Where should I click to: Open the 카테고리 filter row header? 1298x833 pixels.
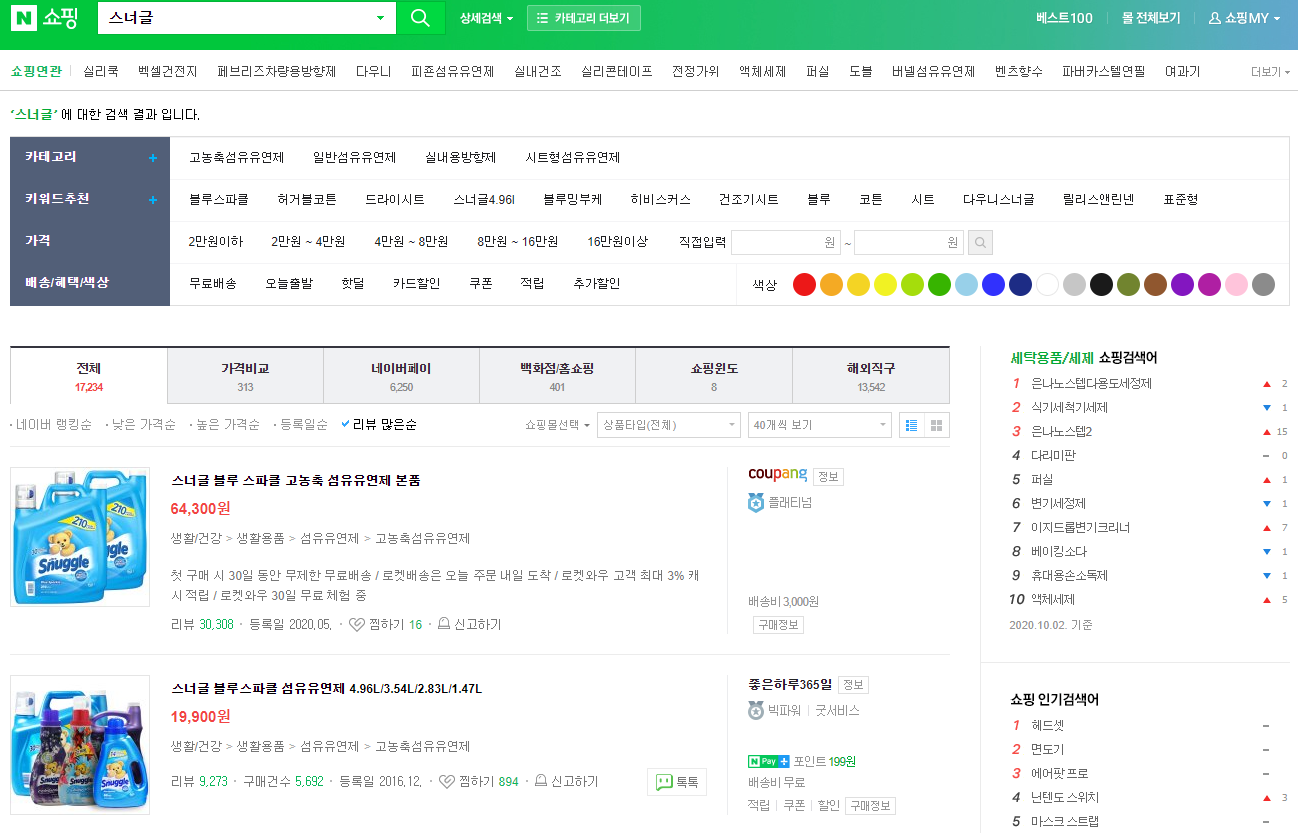[90, 158]
